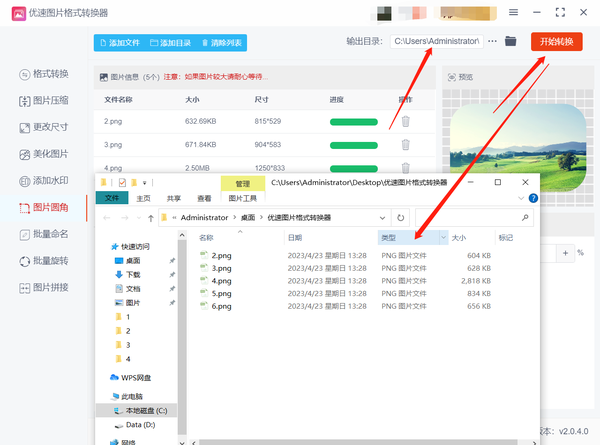Select 此电脑 in the navigation pane

pyautogui.click(x=127, y=396)
